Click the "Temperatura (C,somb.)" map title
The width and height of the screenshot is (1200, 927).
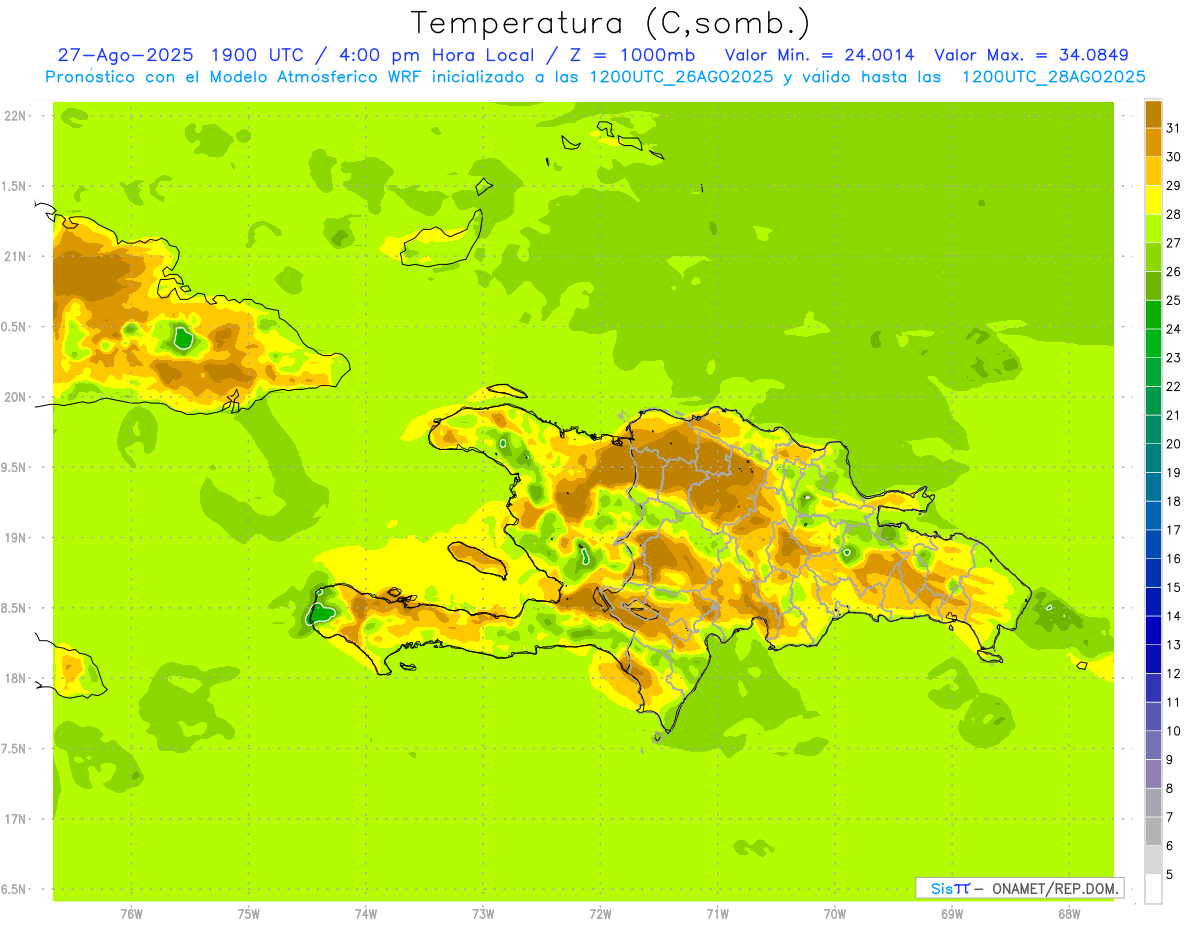(x=611, y=23)
